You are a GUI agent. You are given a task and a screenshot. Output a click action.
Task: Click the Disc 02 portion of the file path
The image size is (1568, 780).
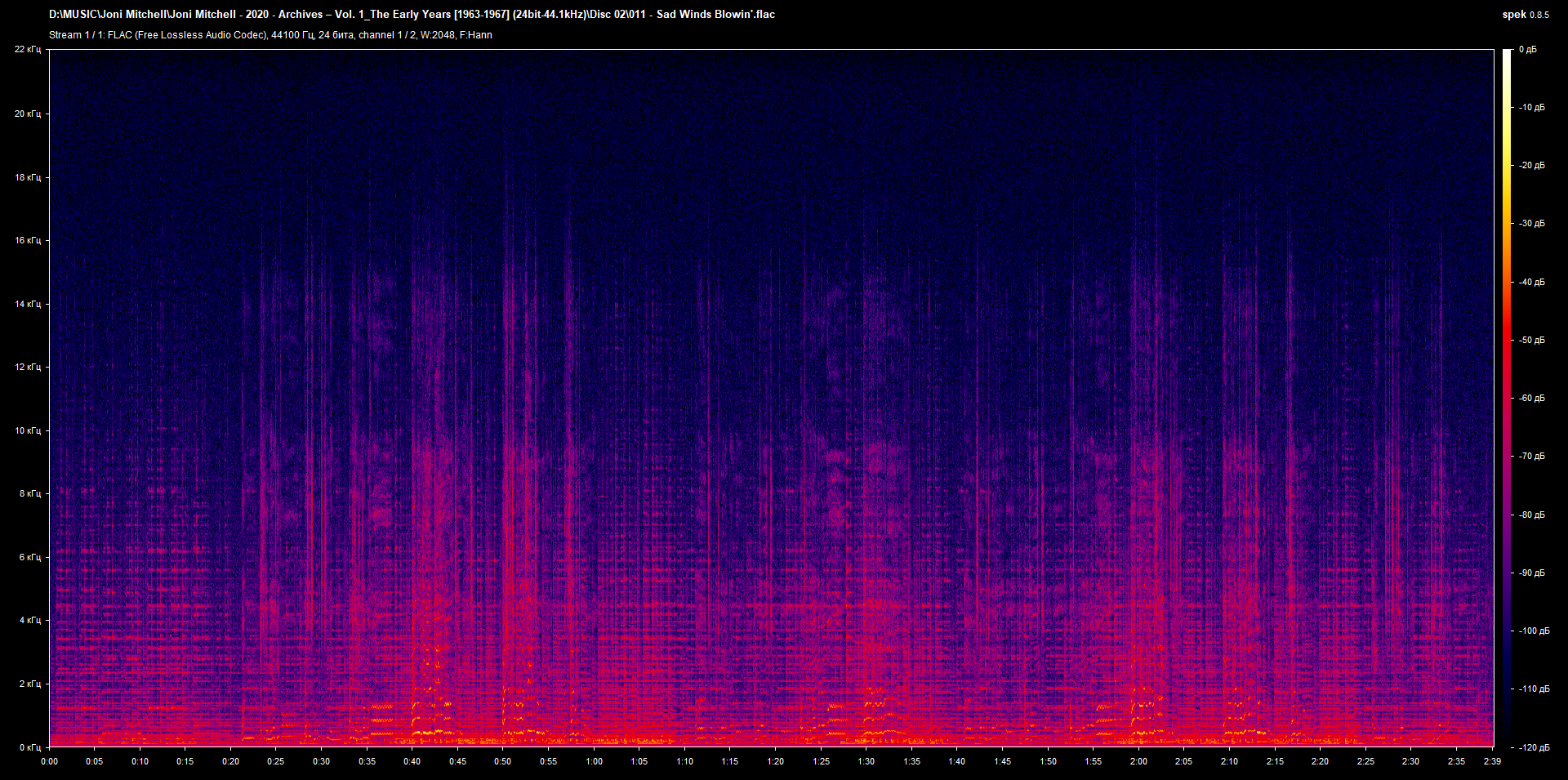click(x=608, y=14)
